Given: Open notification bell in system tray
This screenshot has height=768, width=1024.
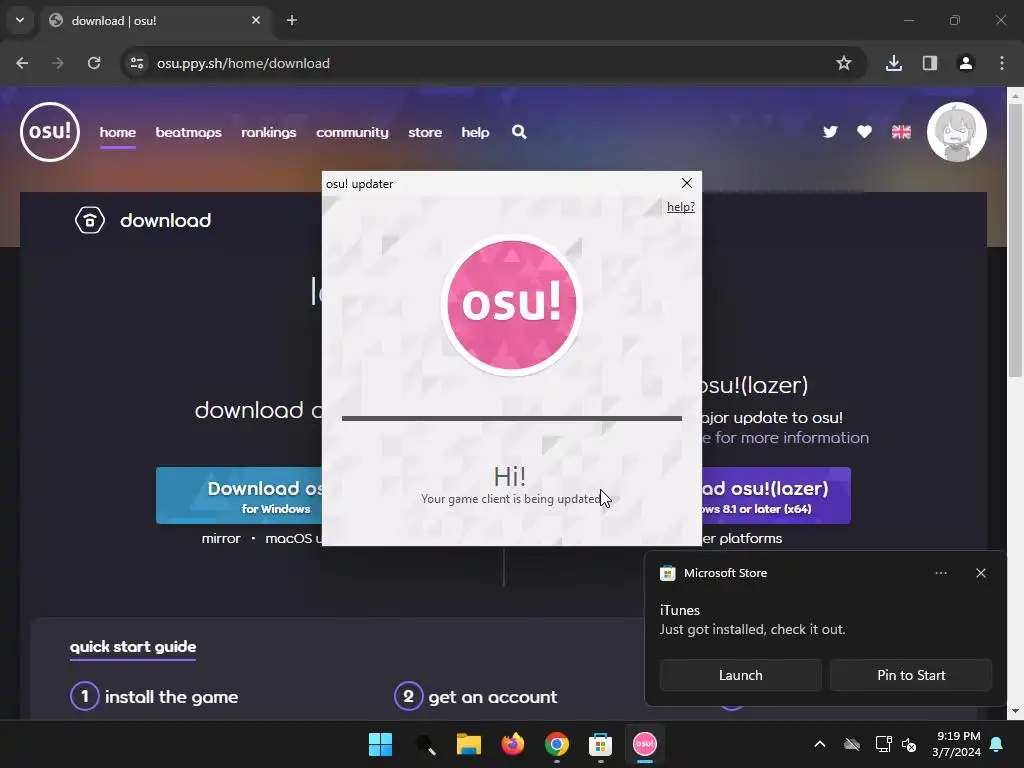Looking at the screenshot, I should coord(997,744).
